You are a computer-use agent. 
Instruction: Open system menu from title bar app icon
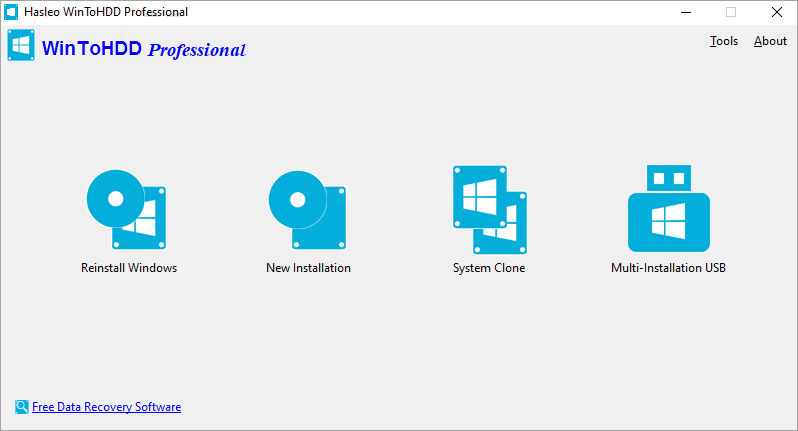click(x=12, y=12)
